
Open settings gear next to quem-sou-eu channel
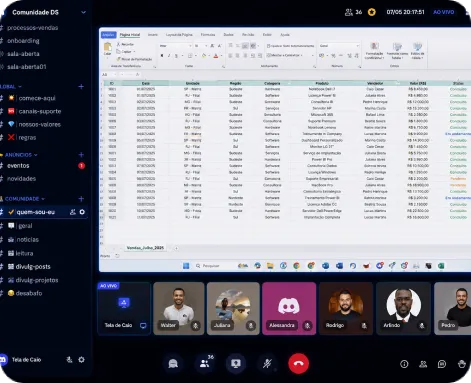click(82, 212)
